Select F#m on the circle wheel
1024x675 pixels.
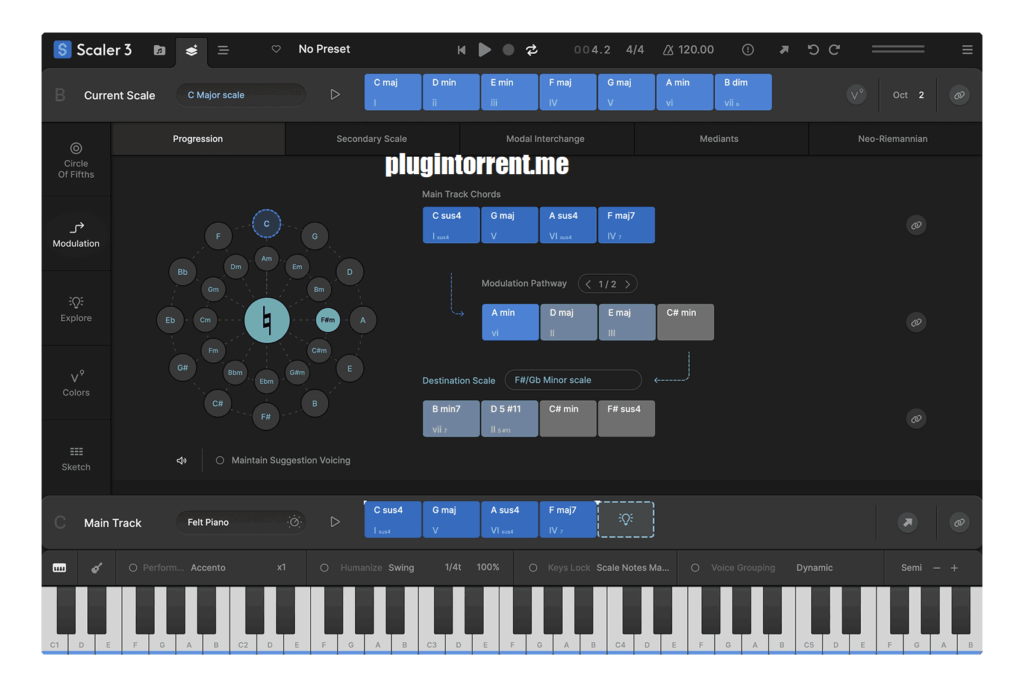pyautogui.click(x=328, y=320)
